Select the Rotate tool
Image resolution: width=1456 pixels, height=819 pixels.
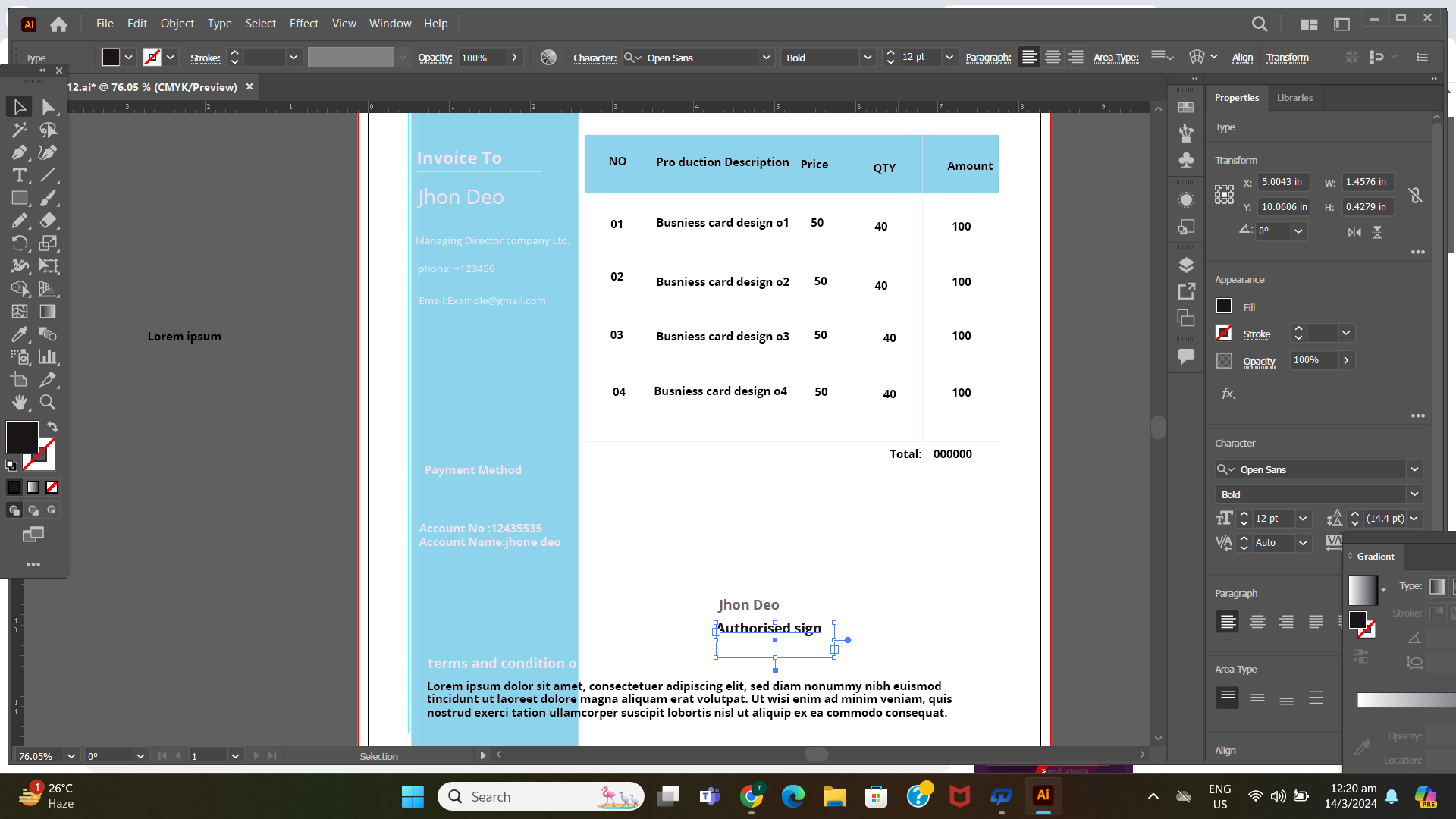pos(20,243)
